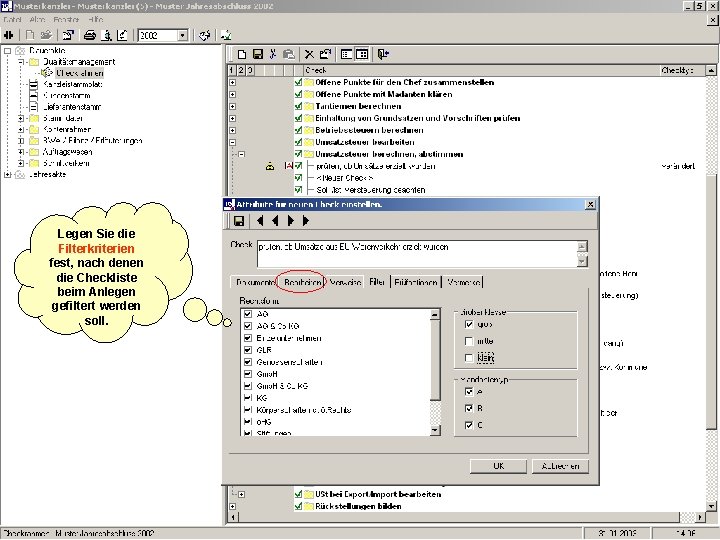
Task: Click the grid detail view icon in the checklist toolbar
Action: point(362,54)
